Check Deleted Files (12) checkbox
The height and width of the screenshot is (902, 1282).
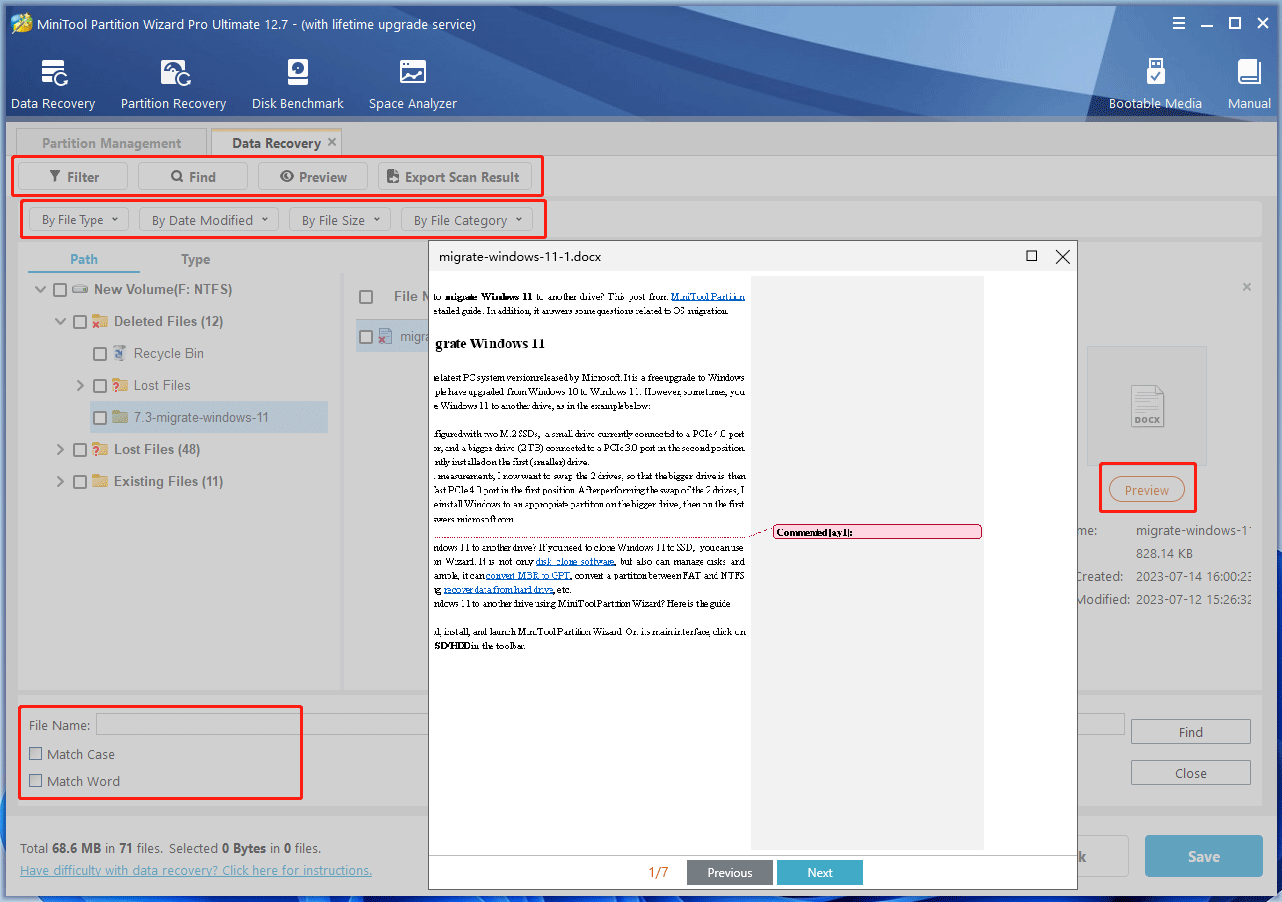pyautogui.click(x=80, y=322)
